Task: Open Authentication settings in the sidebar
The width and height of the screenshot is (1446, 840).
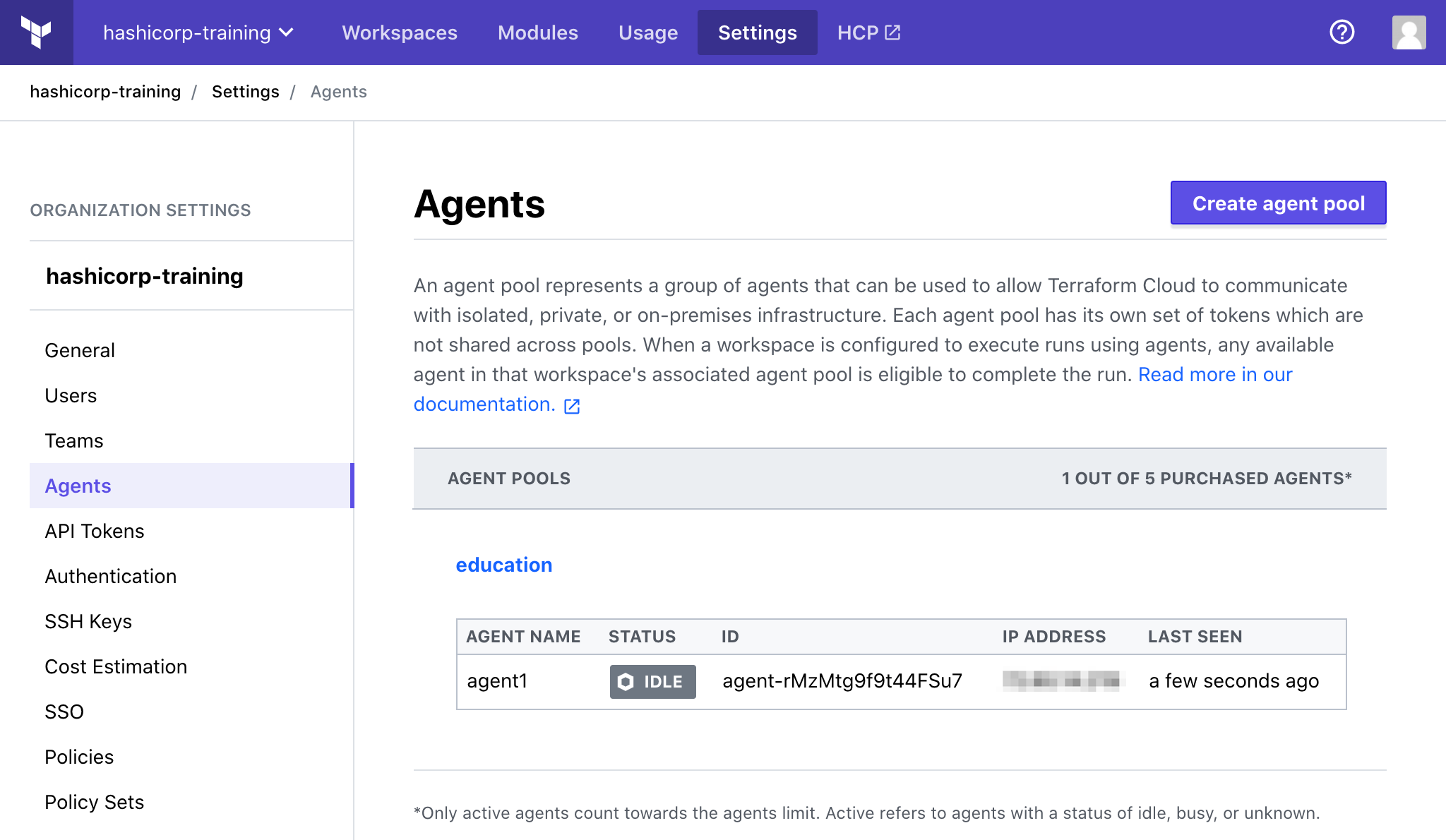Action: point(110,576)
